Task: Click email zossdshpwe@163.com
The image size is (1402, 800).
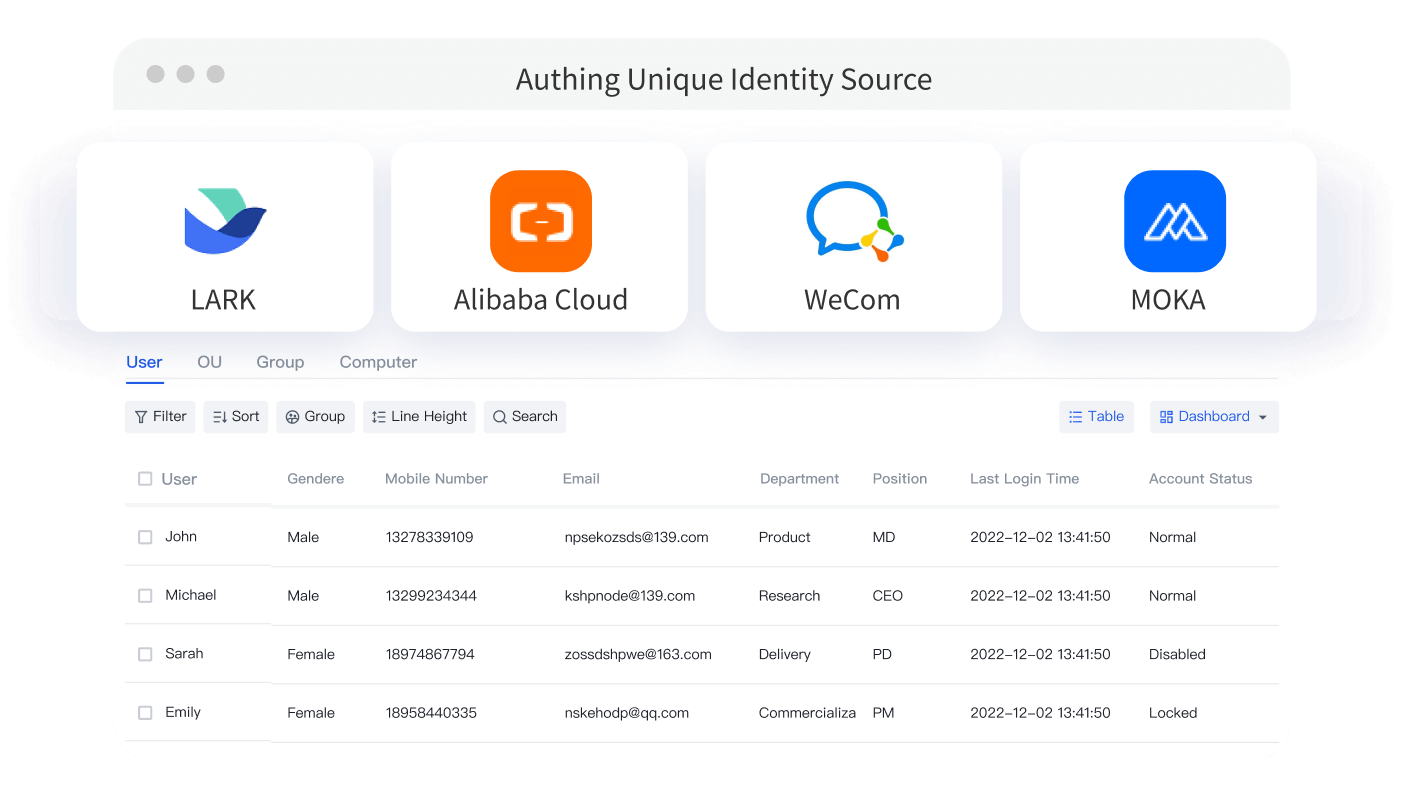Action: point(638,654)
